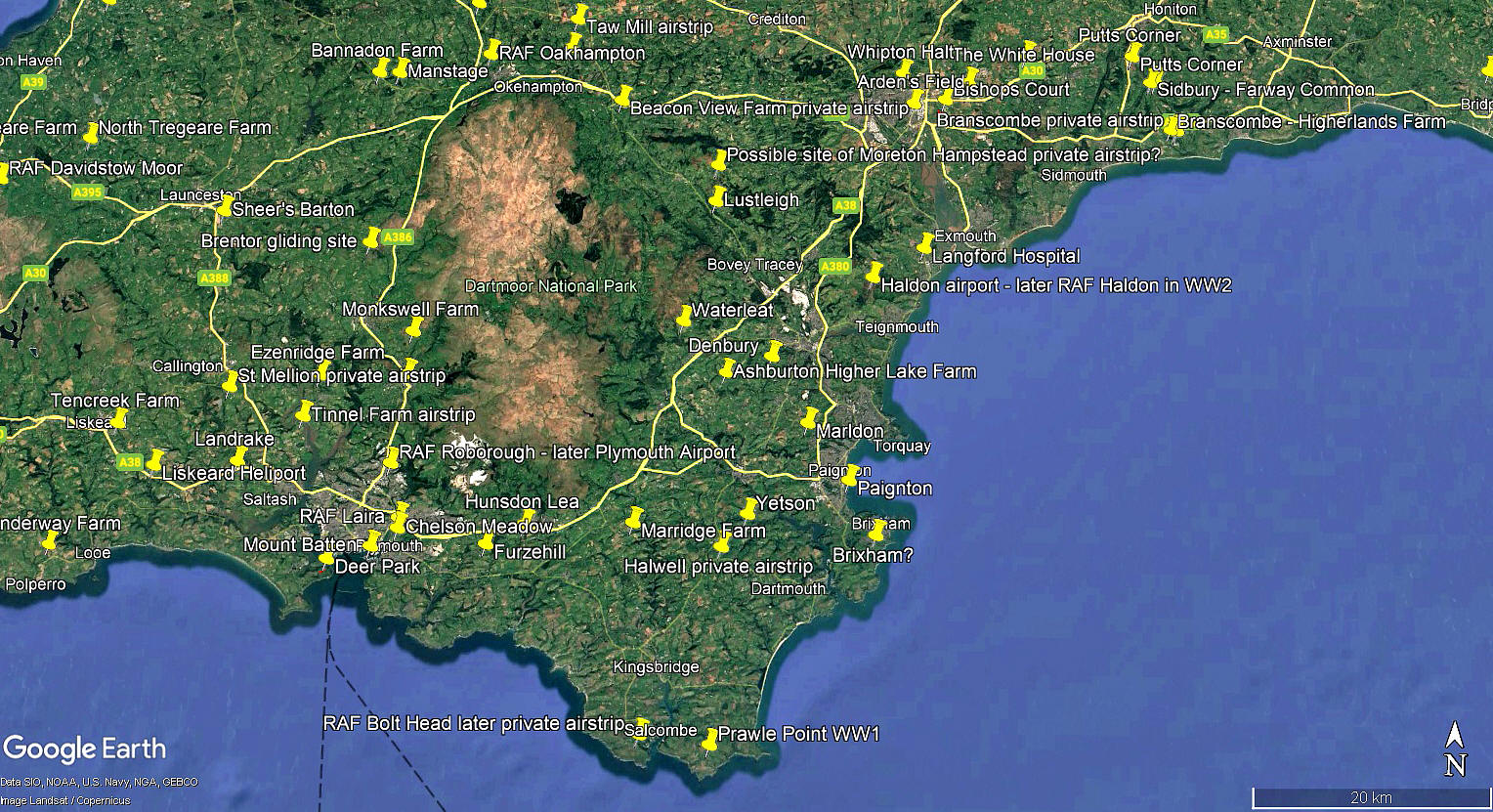Image resolution: width=1493 pixels, height=812 pixels.
Task: Select the Sheer's Barton pushpin
Action: pyautogui.click(x=226, y=206)
